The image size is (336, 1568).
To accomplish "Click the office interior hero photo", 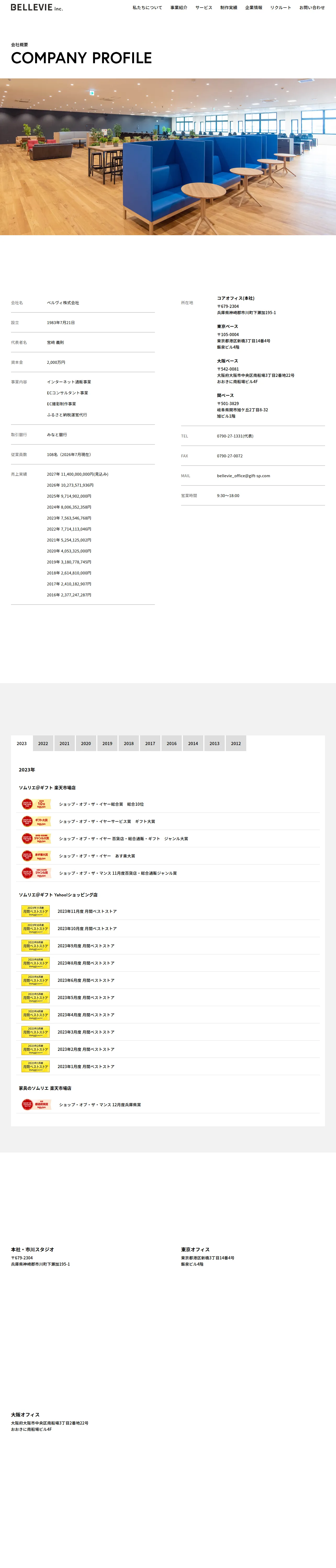I will tap(168, 157).
